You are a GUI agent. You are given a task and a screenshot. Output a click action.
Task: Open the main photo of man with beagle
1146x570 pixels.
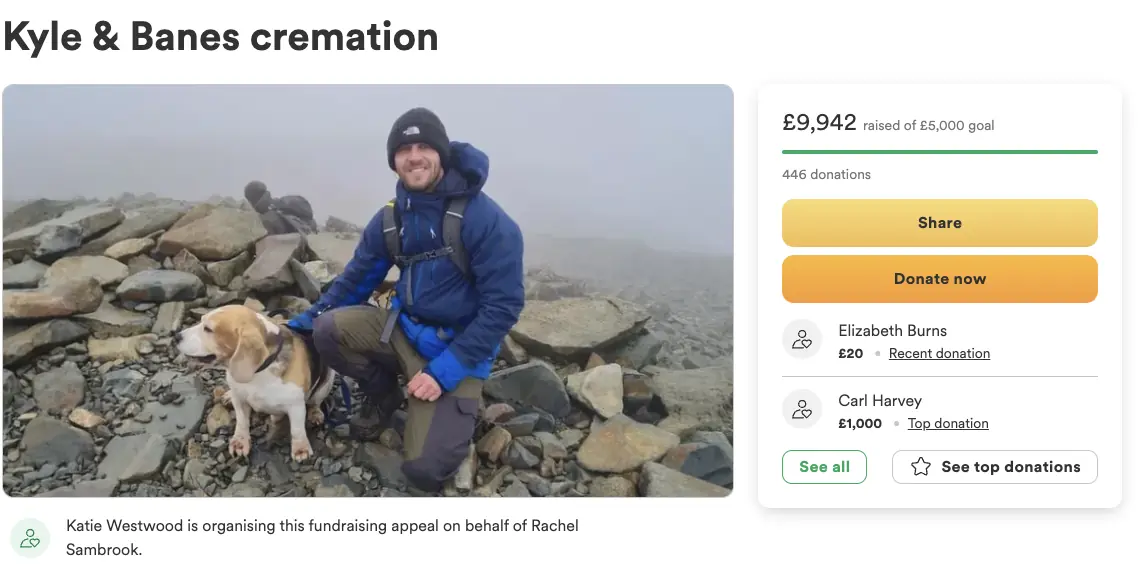[368, 291]
